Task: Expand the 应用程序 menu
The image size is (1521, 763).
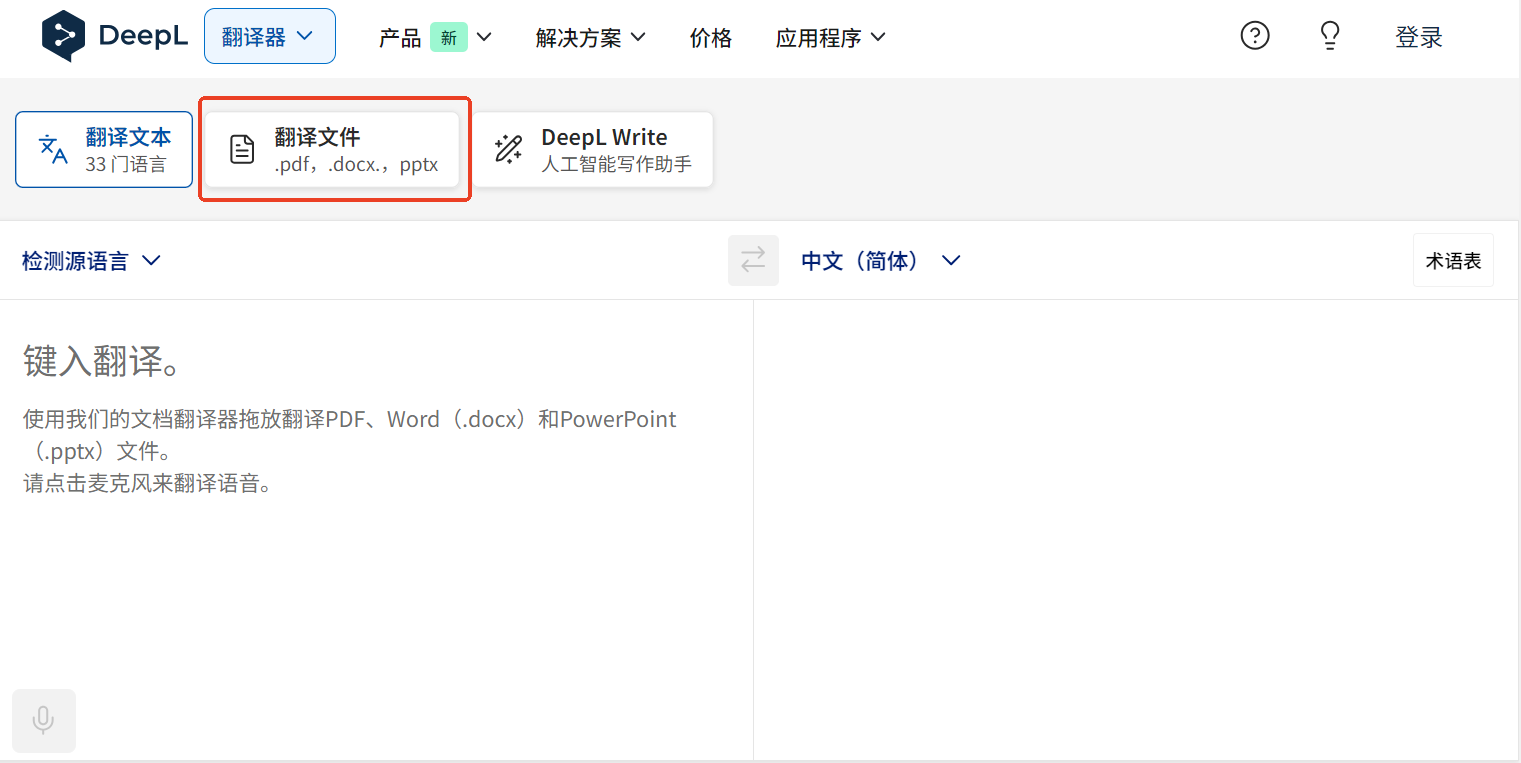Action: (831, 38)
